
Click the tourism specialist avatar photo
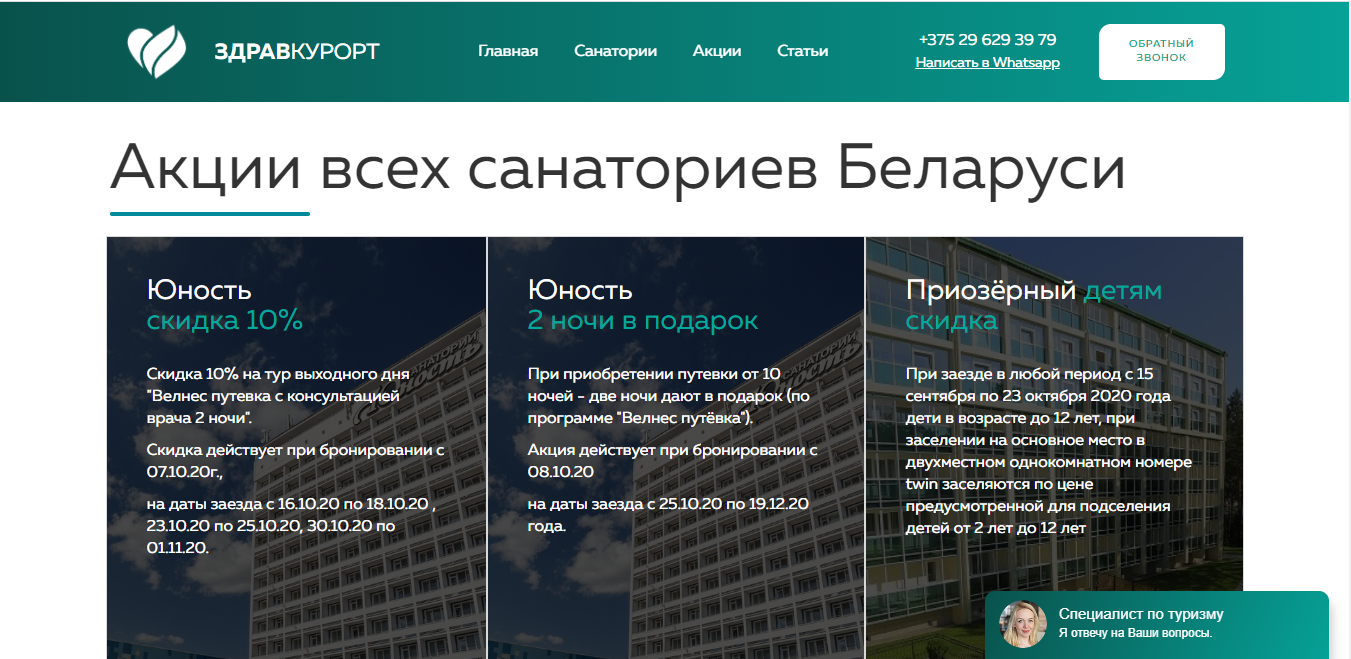pyautogui.click(x=1022, y=624)
